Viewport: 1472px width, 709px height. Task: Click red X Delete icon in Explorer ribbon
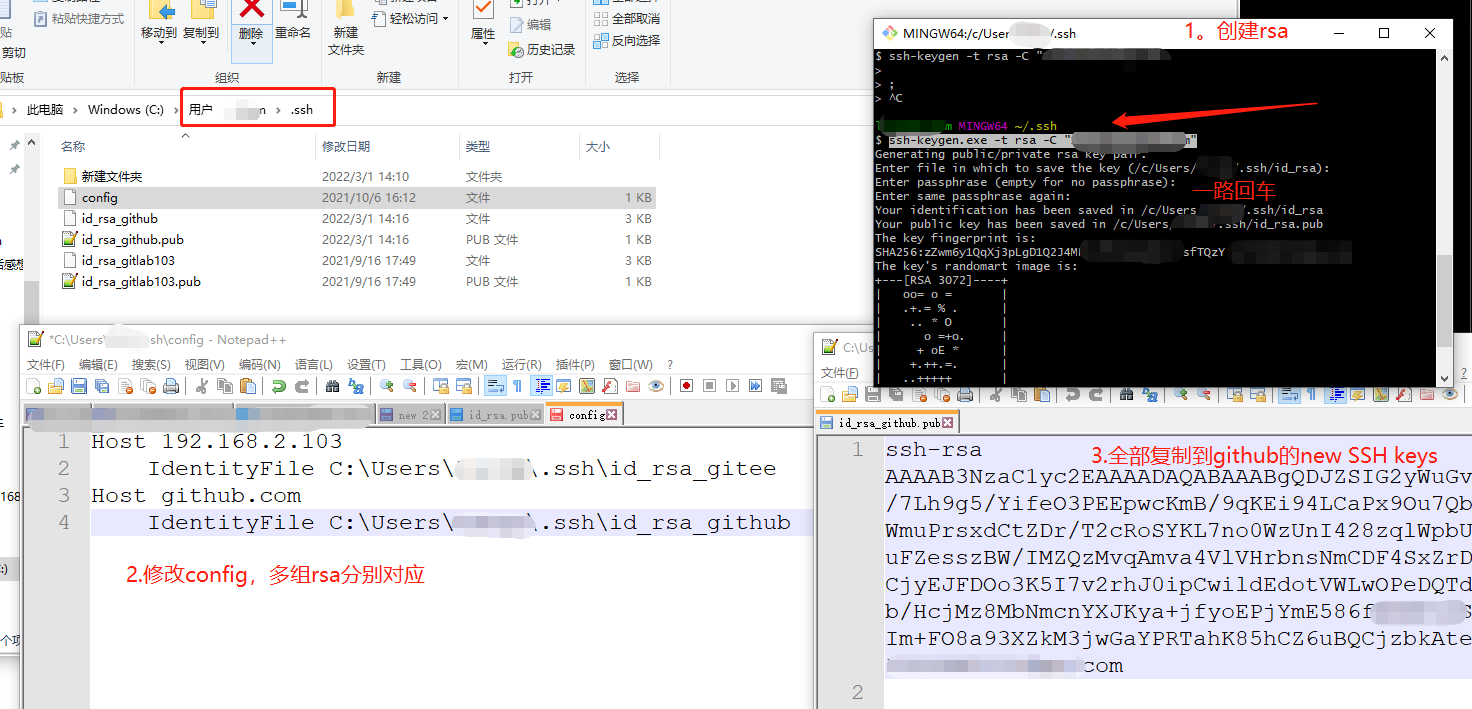[252, 8]
